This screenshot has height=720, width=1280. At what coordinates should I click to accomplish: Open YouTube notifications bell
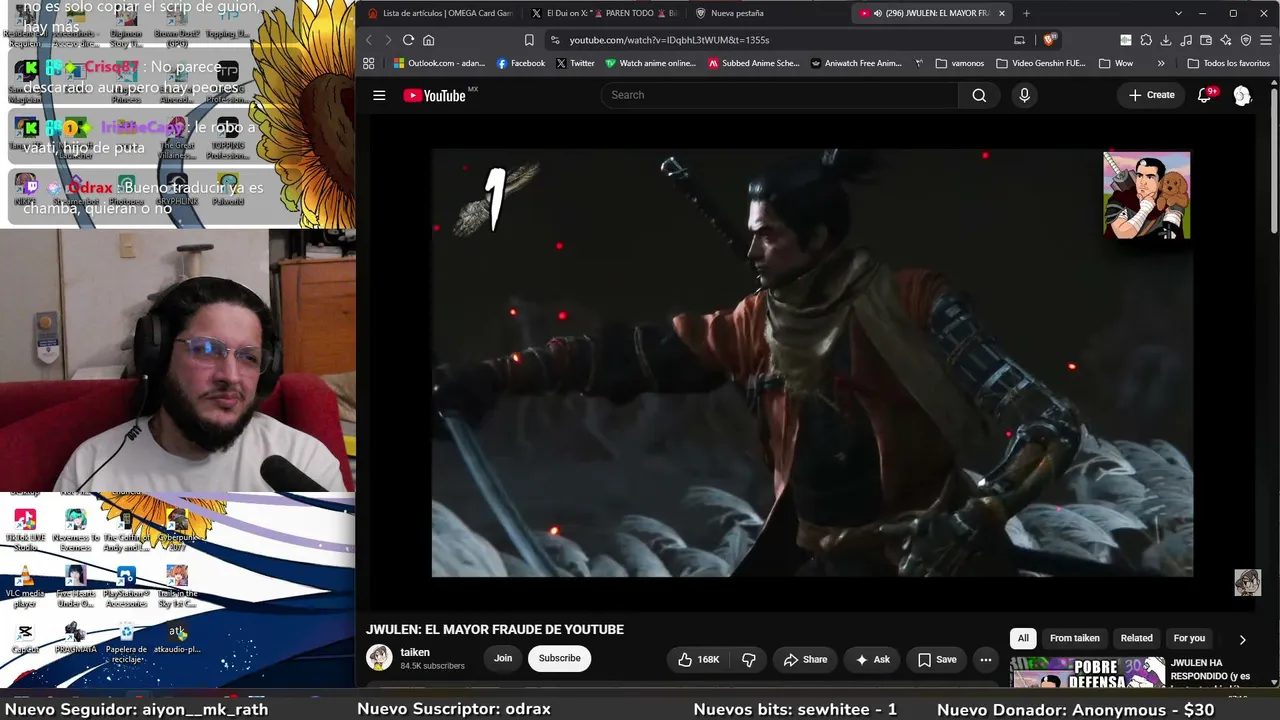click(1205, 95)
